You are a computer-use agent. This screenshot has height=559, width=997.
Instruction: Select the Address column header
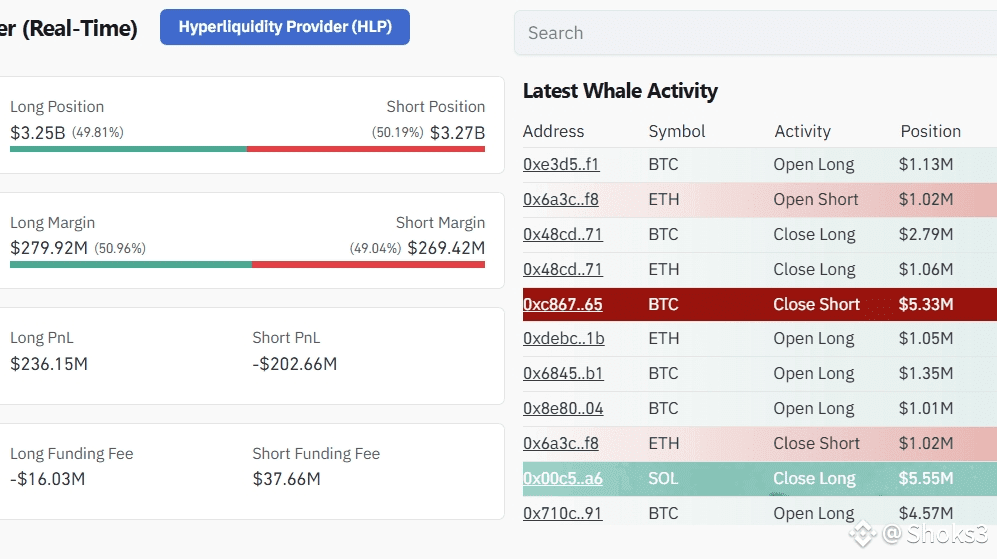point(553,132)
